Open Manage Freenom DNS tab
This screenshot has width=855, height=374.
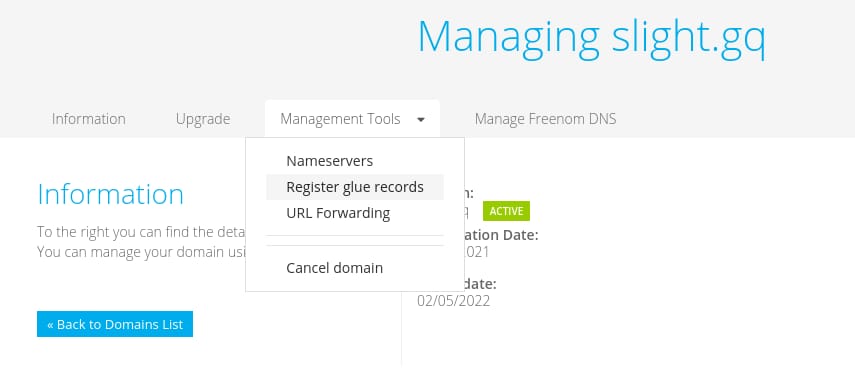(545, 119)
